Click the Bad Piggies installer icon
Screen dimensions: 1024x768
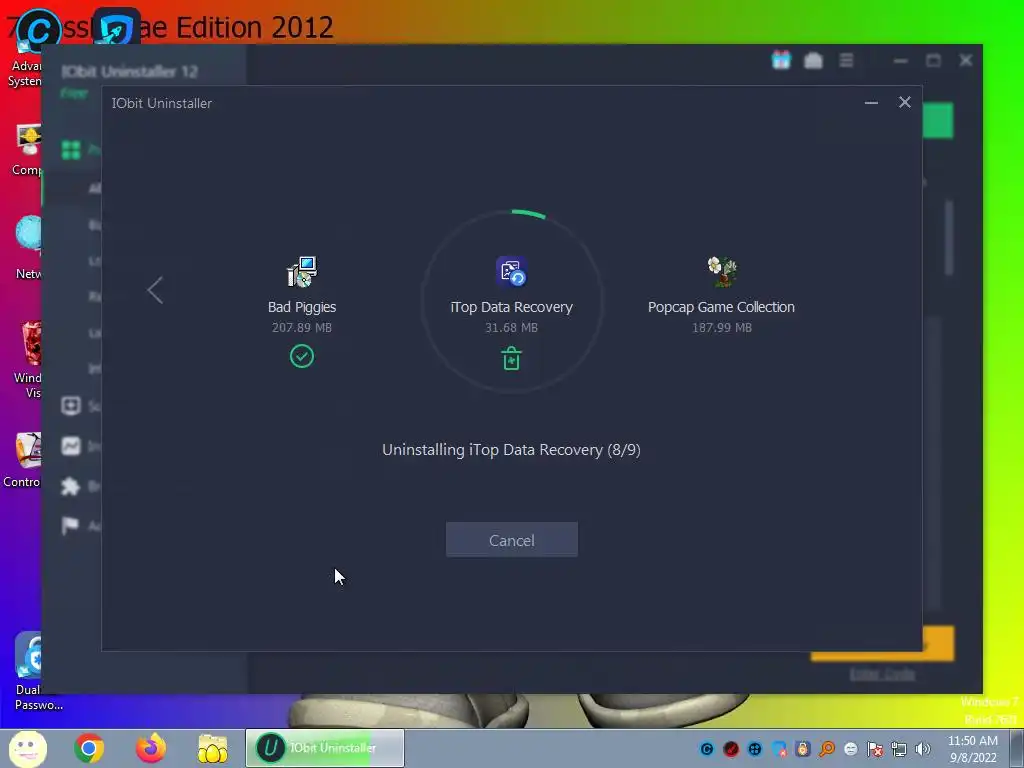(302, 272)
